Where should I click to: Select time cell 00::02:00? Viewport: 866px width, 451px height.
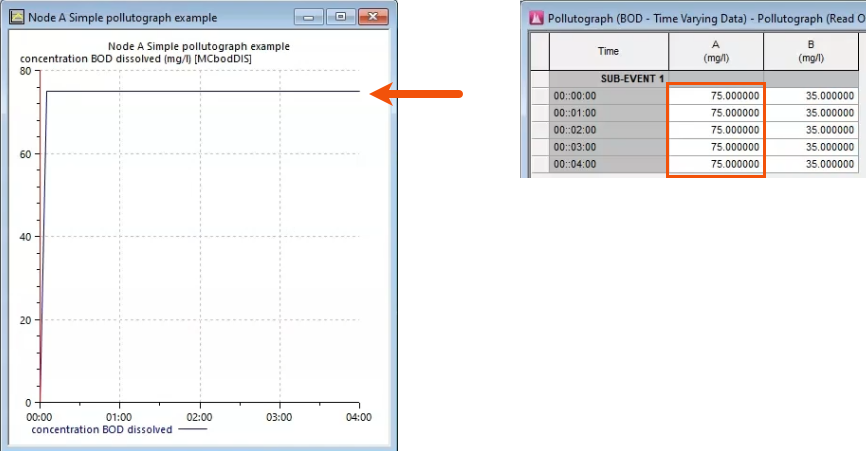click(x=609, y=130)
